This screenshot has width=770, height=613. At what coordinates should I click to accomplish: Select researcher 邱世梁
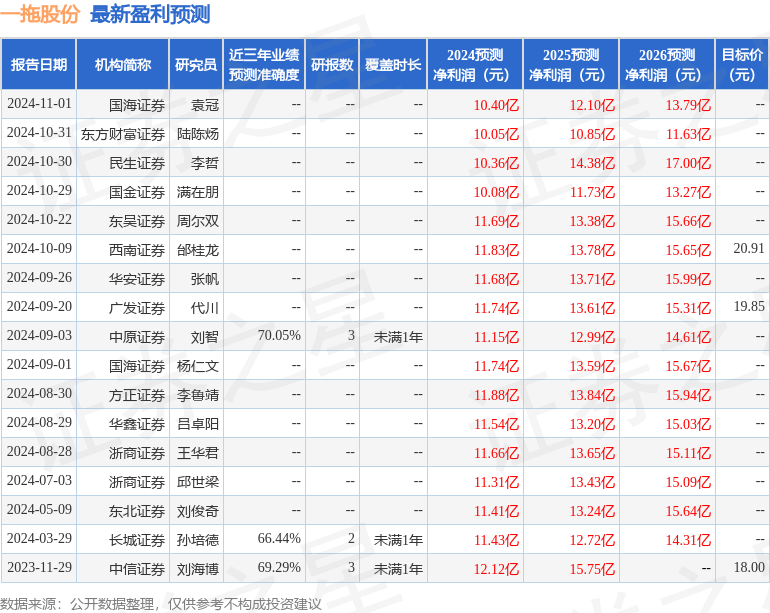pos(198,482)
